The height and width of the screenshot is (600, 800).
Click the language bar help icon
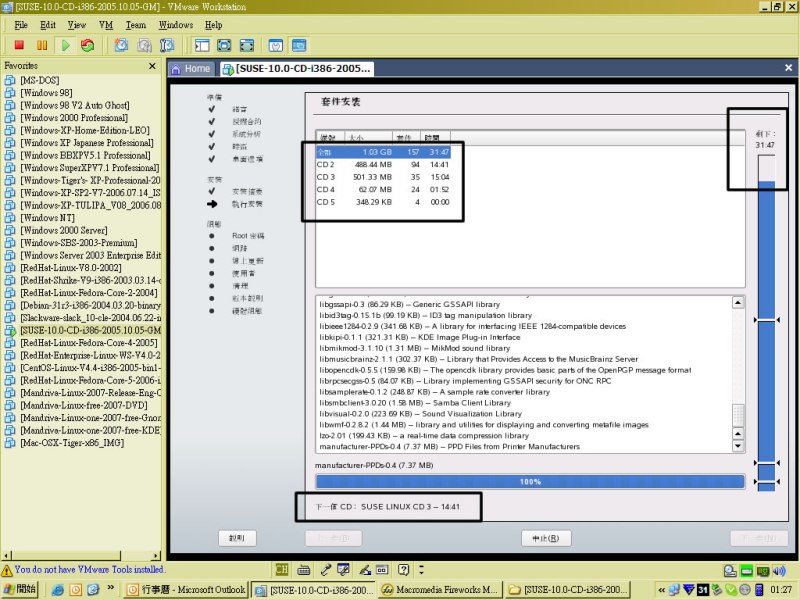tap(404, 569)
